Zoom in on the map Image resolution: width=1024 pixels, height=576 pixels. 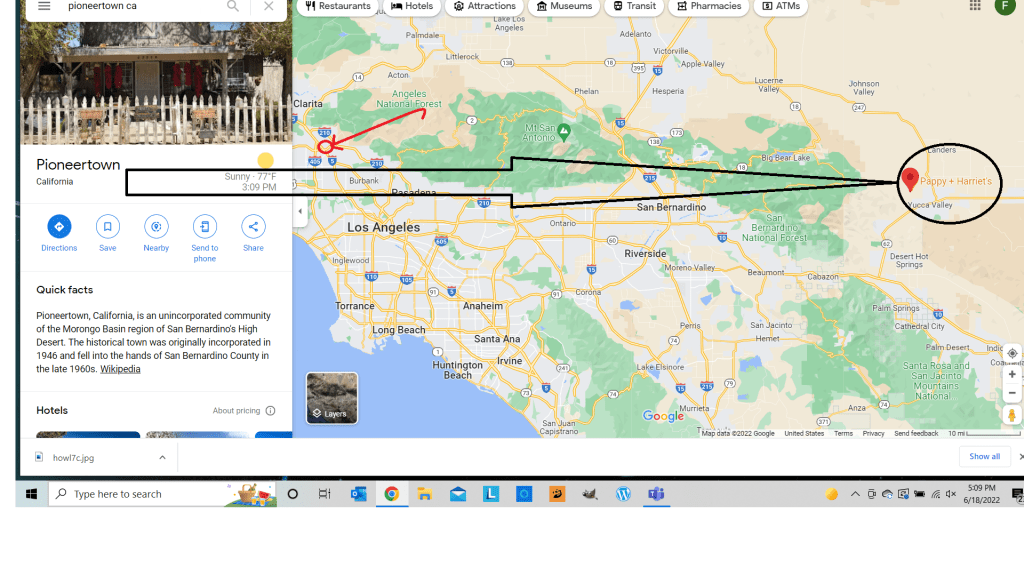tap(1012, 374)
